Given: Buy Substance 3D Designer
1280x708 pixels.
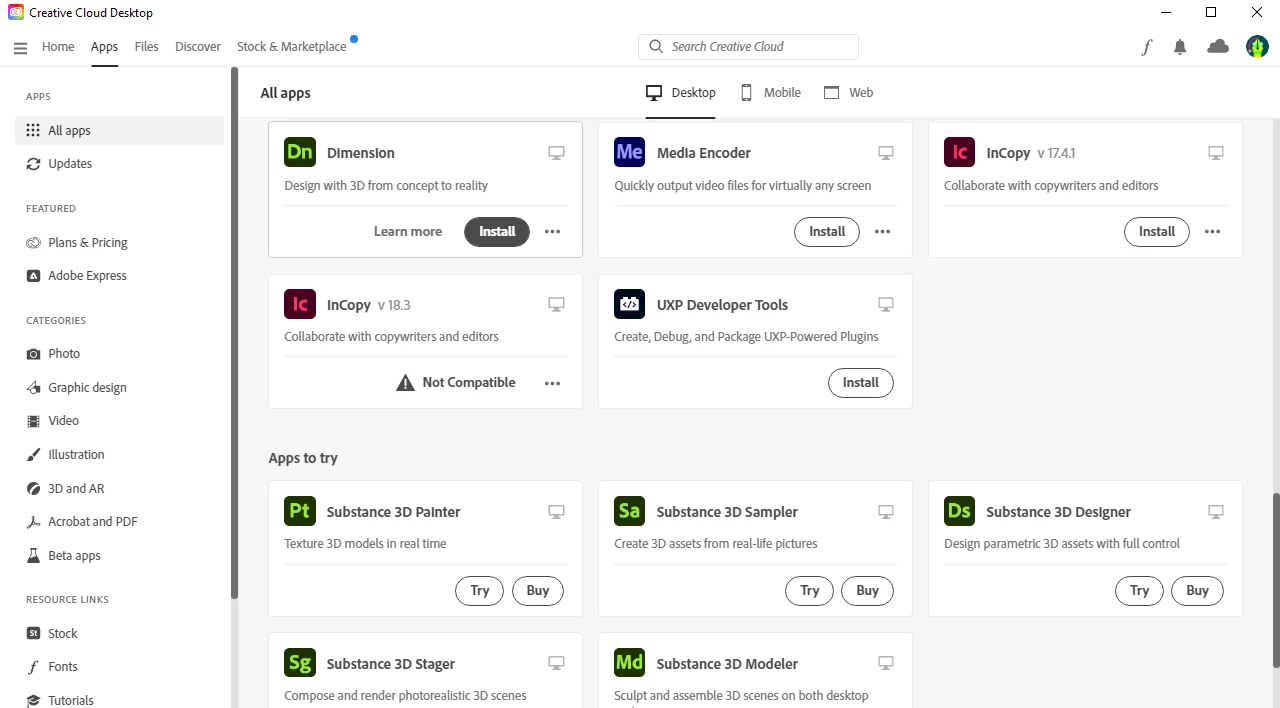Looking at the screenshot, I should 1198,591.
